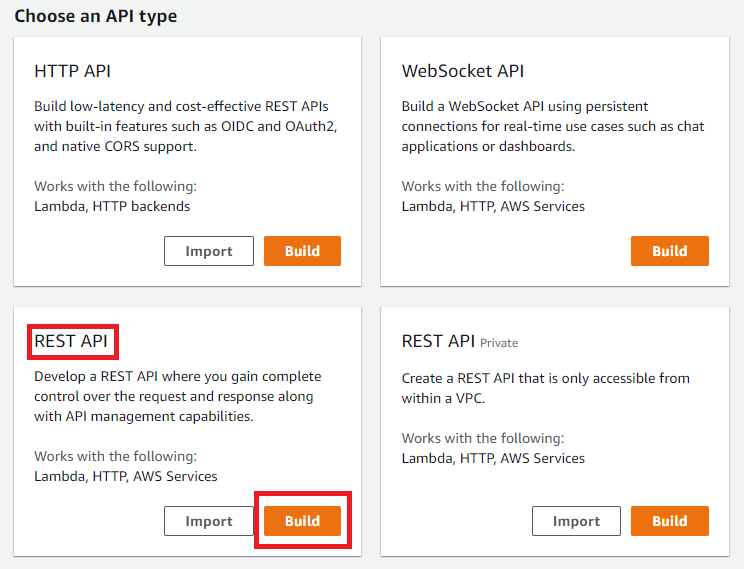Viewport: 744px width, 569px height.
Task: Click Import in the HTTP API card
Action: tap(209, 251)
